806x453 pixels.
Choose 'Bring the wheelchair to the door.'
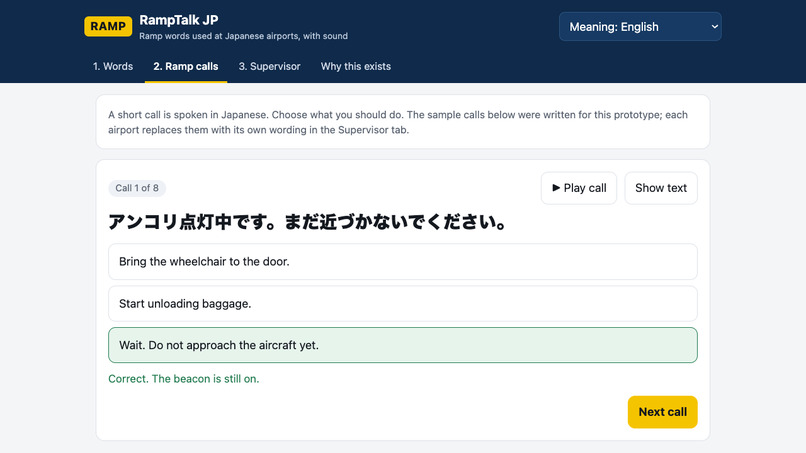403,262
